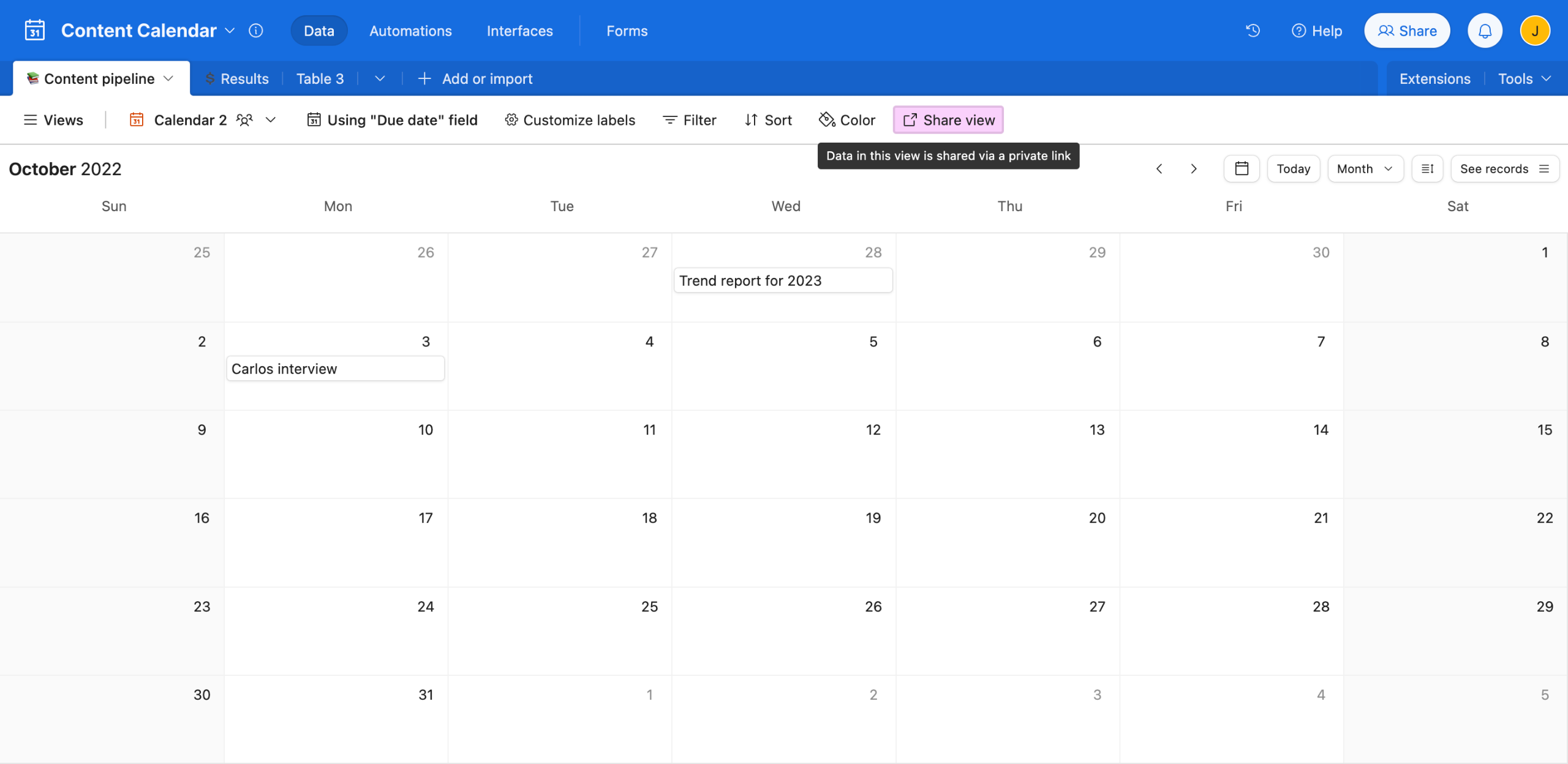Image resolution: width=1568 pixels, height=764 pixels.
Task: Click the Share view button
Action: pyautogui.click(x=948, y=120)
